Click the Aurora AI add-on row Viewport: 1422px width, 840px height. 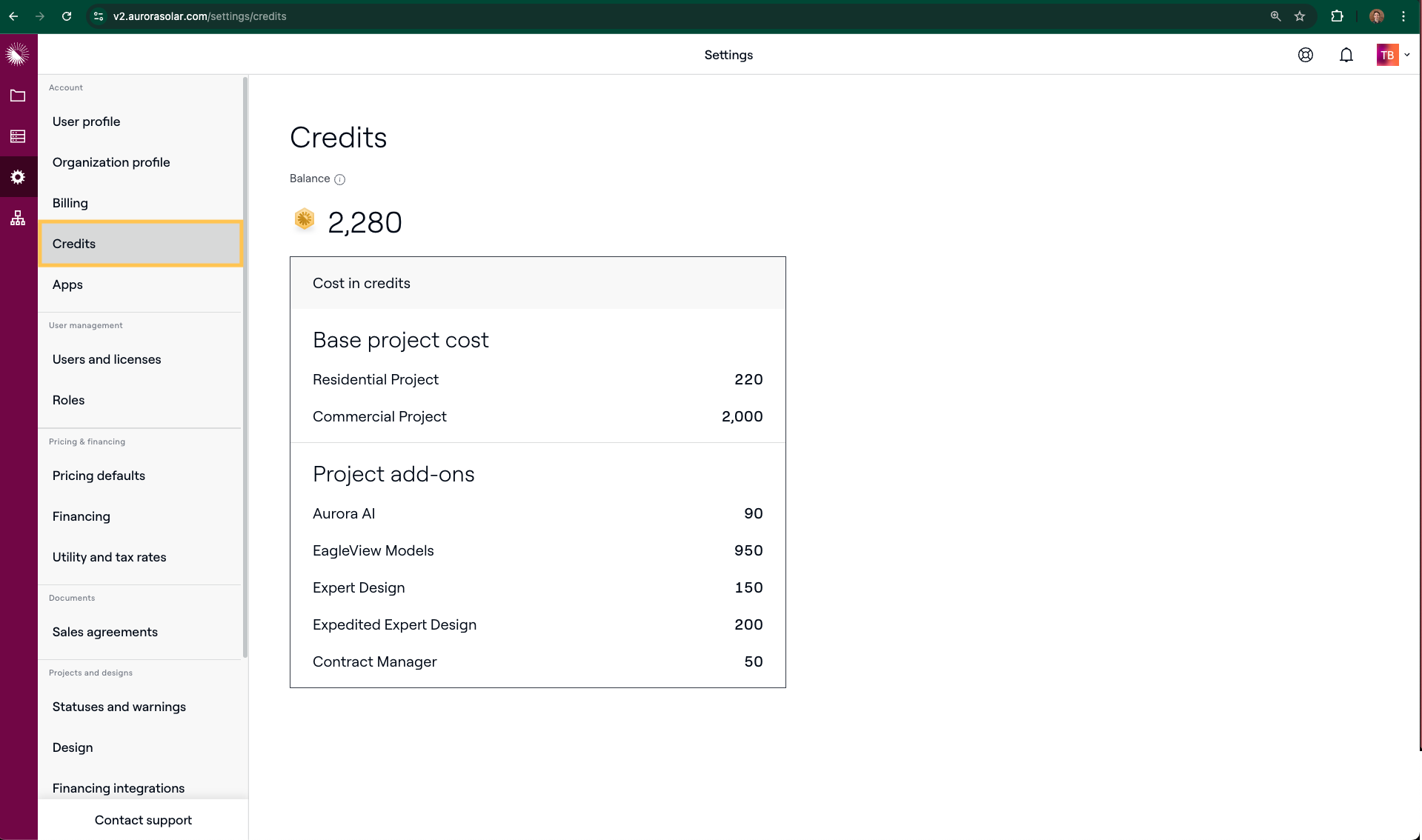537,513
